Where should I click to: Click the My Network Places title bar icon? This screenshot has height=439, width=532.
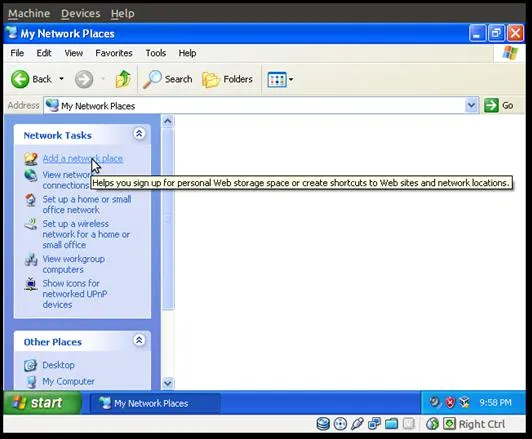tap(12, 33)
